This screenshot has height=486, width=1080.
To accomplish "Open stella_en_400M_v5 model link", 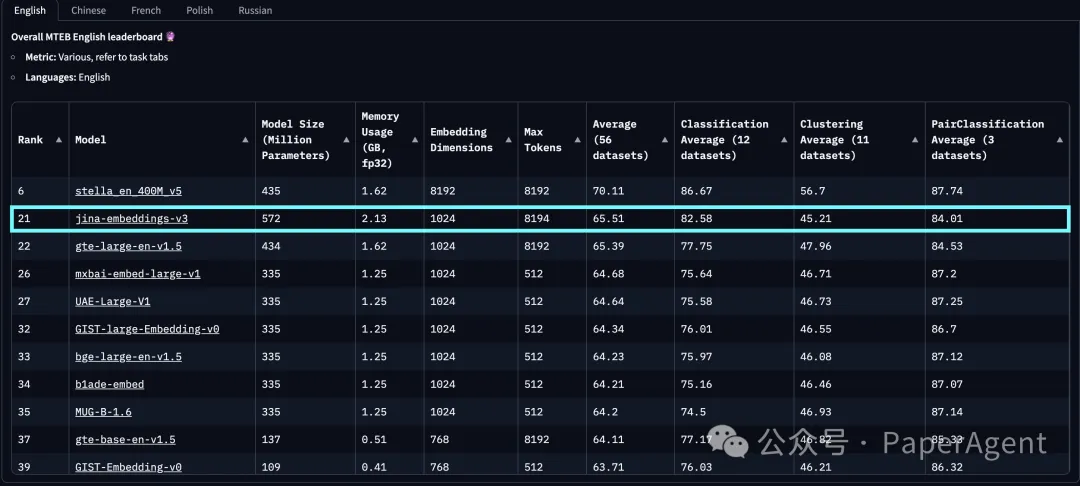I will [128, 191].
